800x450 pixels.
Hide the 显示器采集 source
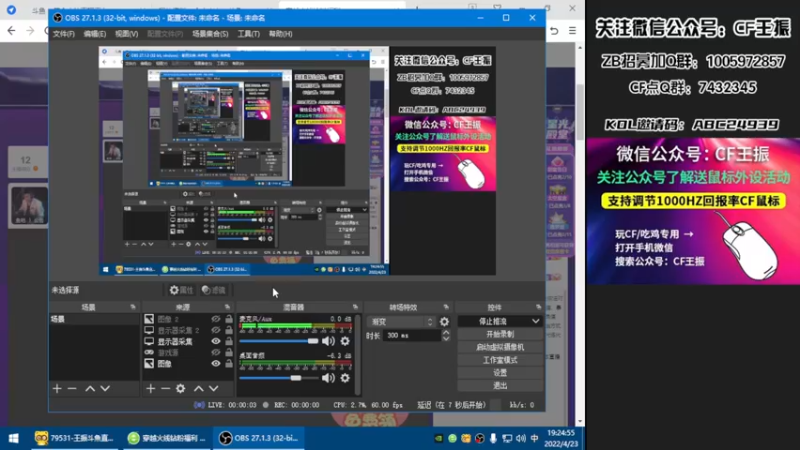pyautogui.click(x=216, y=341)
